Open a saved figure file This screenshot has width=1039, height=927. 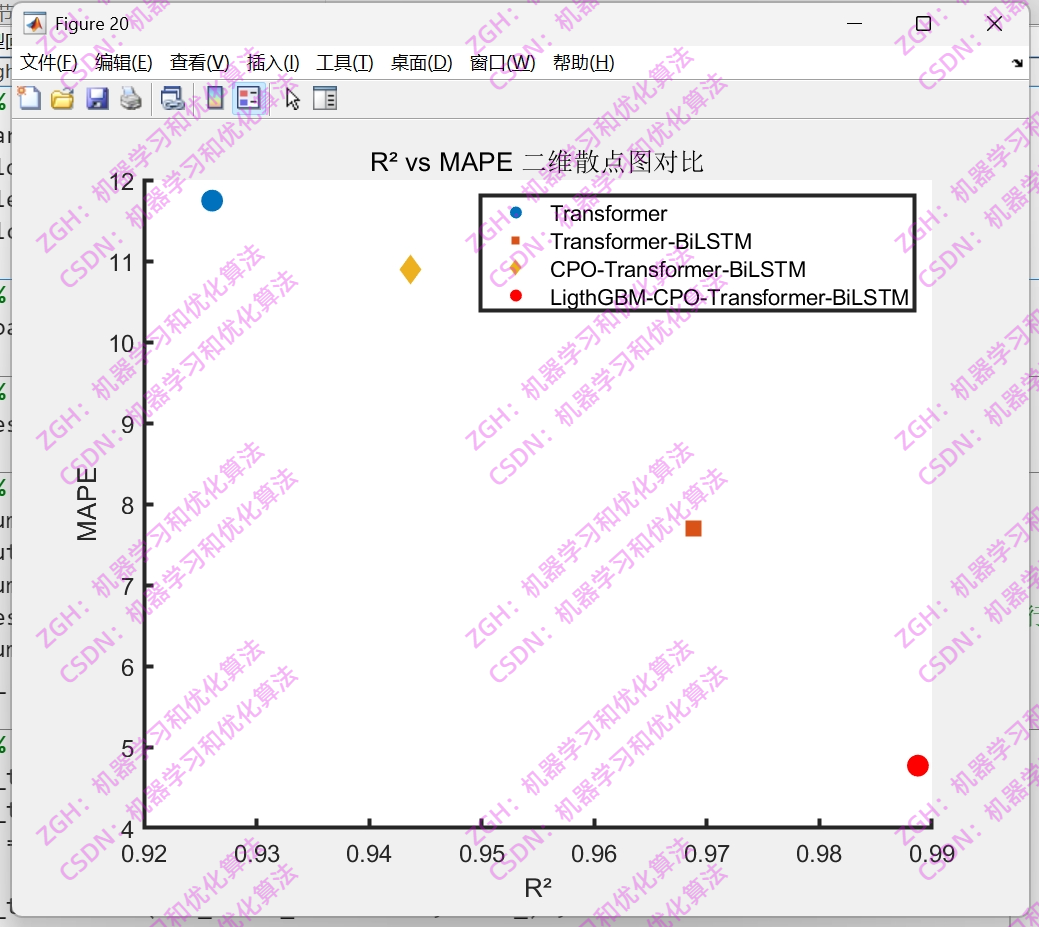pyautogui.click(x=62, y=98)
